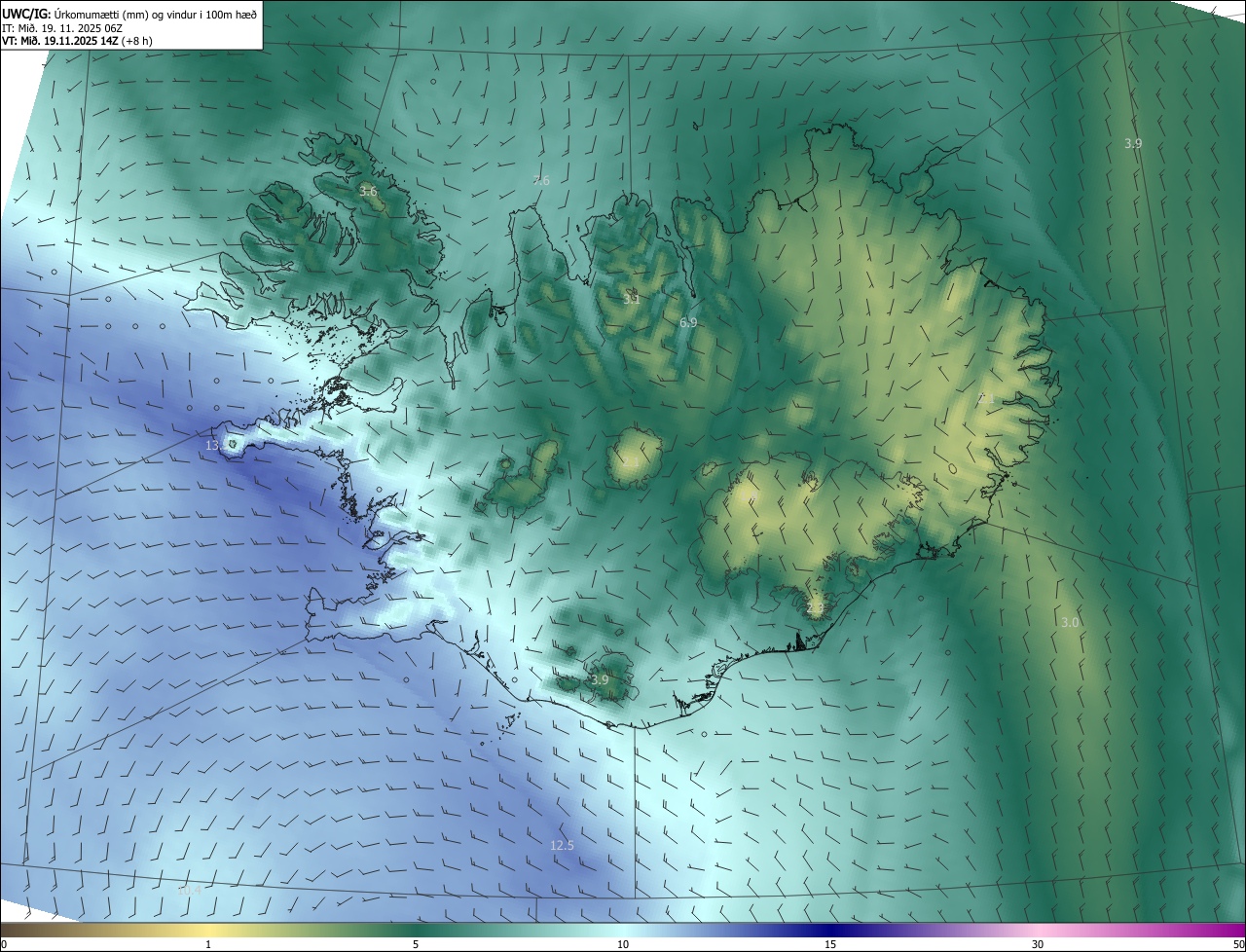The image size is (1246, 952).
Task: Click the 2.1 value near the east fjords
Action: click(986, 399)
